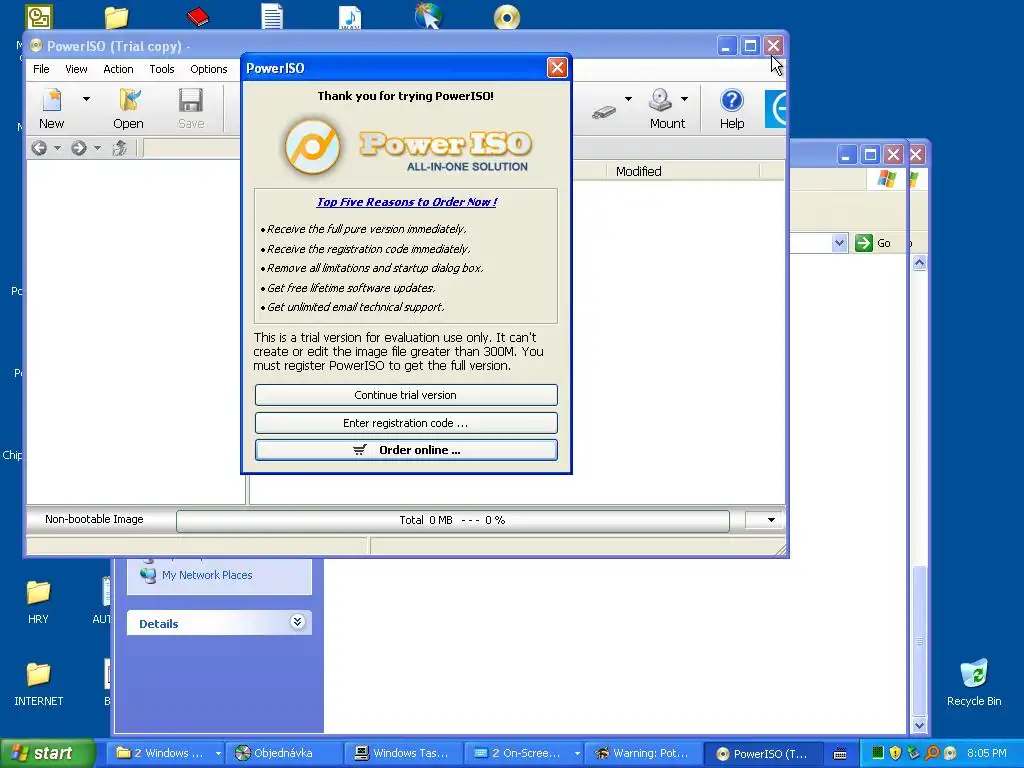
Task: Expand the Details panel in Explorer window
Action: pos(297,622)
